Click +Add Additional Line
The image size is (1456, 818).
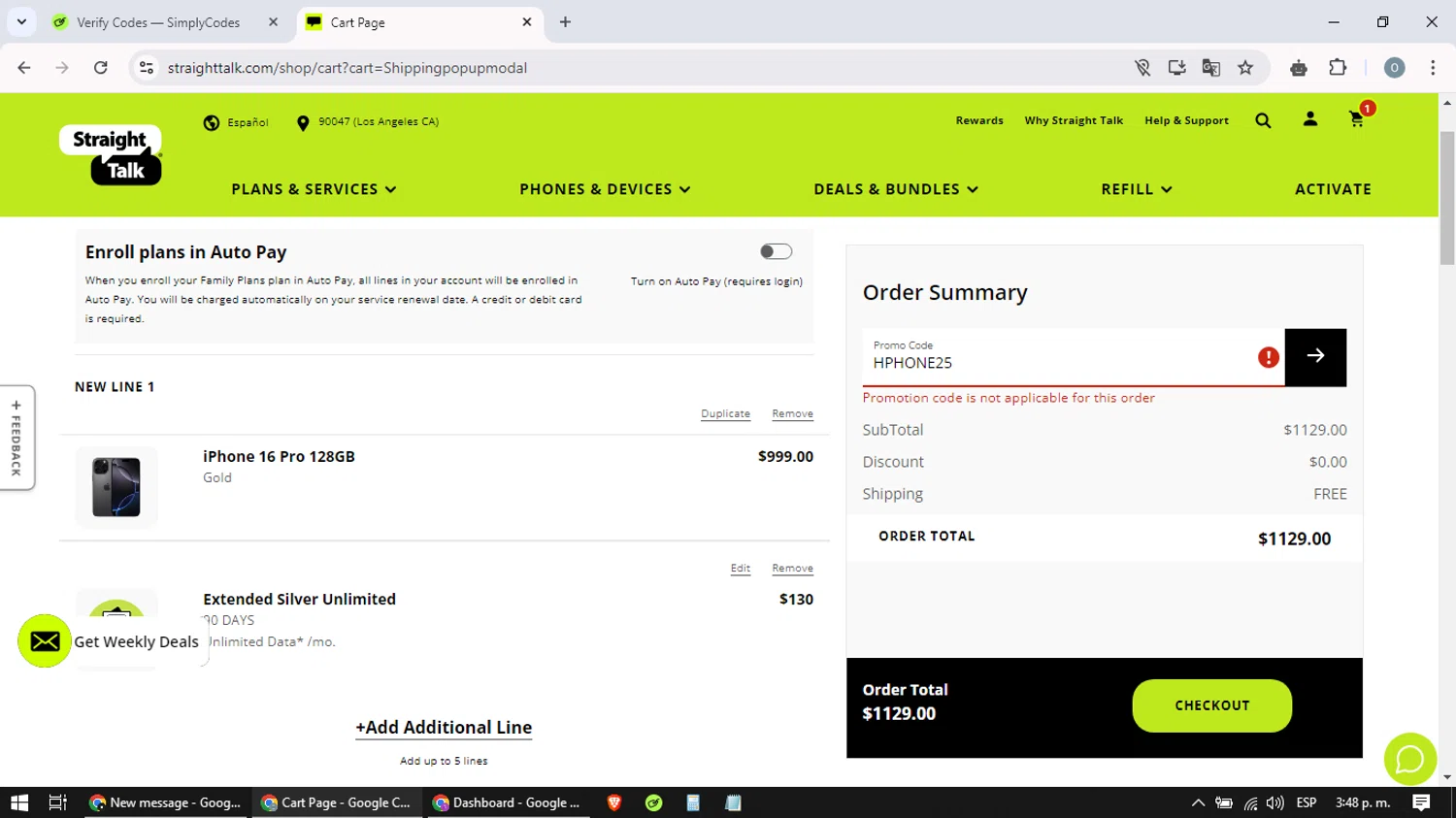tap(444, 728)
